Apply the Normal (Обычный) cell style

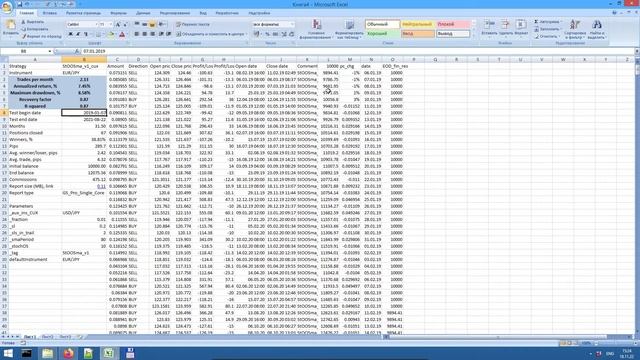coord(382,24)
